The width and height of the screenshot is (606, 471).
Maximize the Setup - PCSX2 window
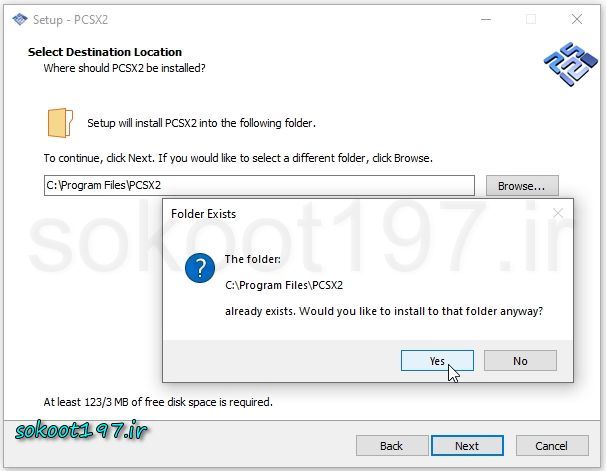(531, 18)
